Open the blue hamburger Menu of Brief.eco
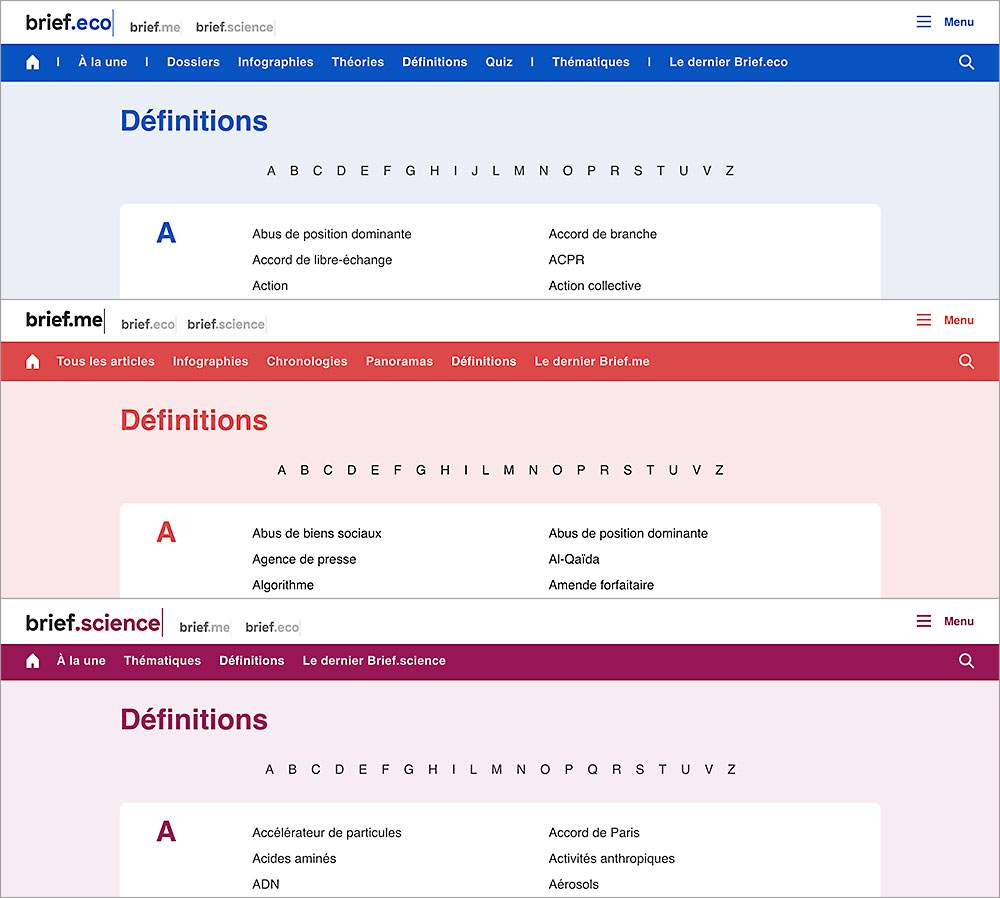Screen dimensions: 1000x898 [x=945, y=22]
